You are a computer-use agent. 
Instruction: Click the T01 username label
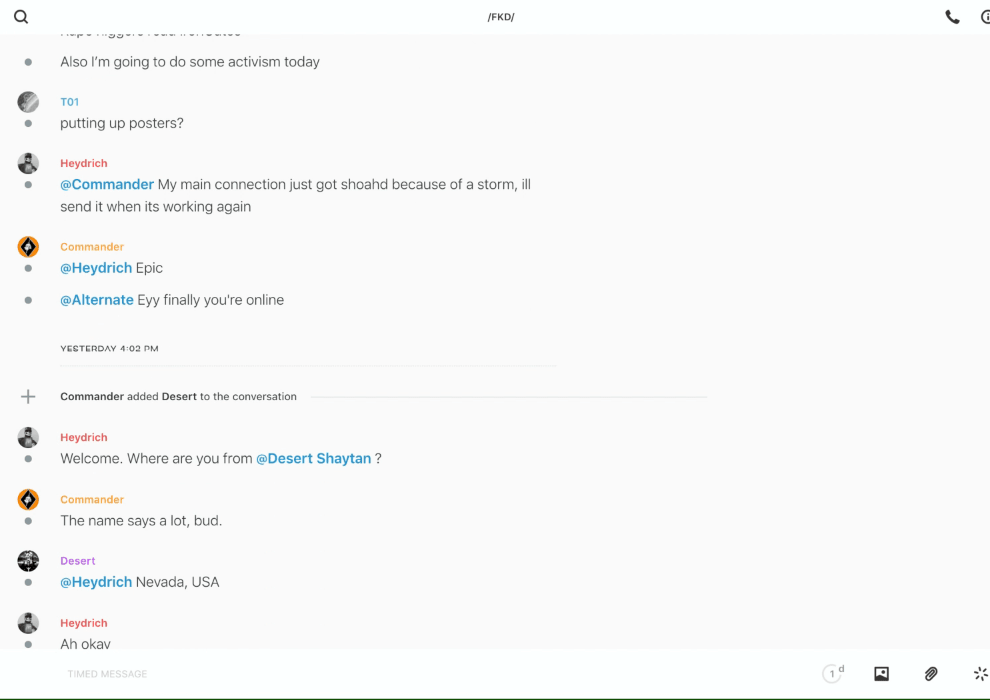(69, 102)
